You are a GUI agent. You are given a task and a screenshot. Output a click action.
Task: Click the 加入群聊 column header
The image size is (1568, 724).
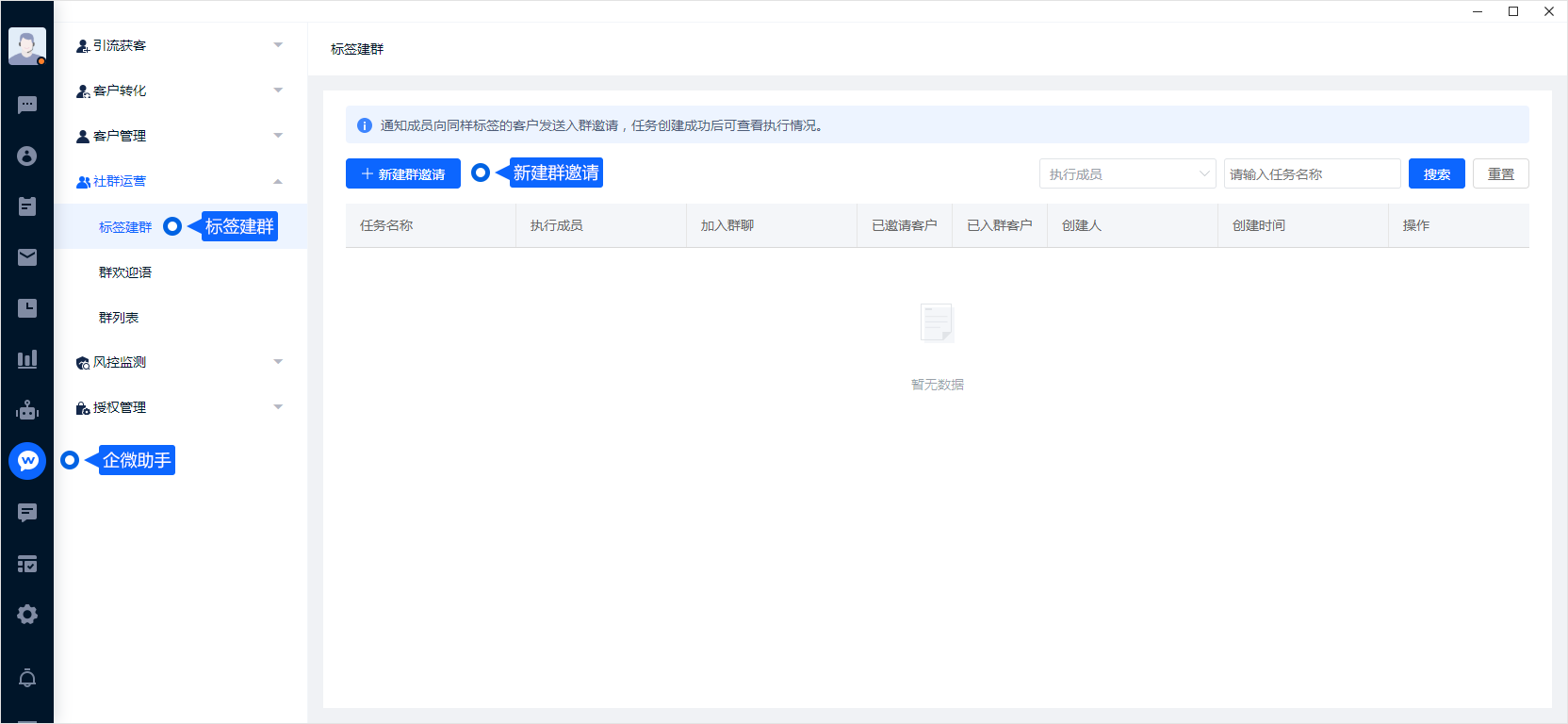click(772, 225)
